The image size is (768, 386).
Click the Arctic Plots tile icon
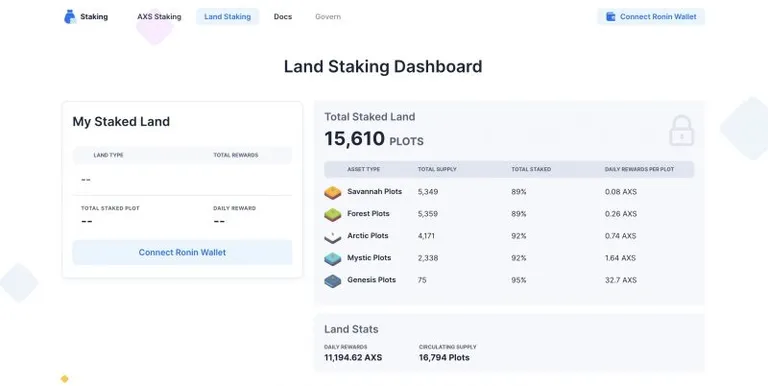(x=333, y=237)
